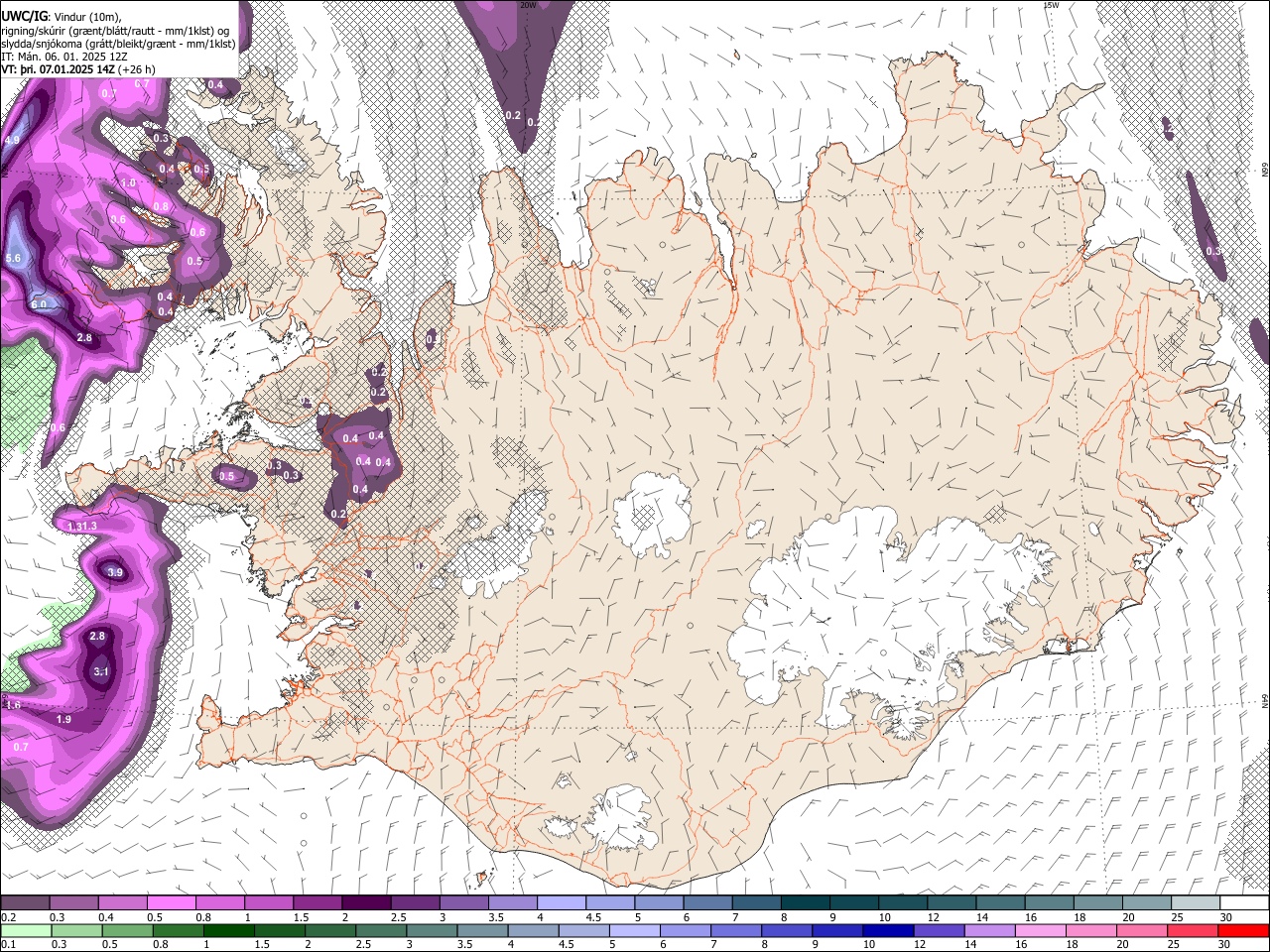Click the 3.1 precipitation value on the map
This screenshot has height=952, width=1270.
tap(100, 671)
